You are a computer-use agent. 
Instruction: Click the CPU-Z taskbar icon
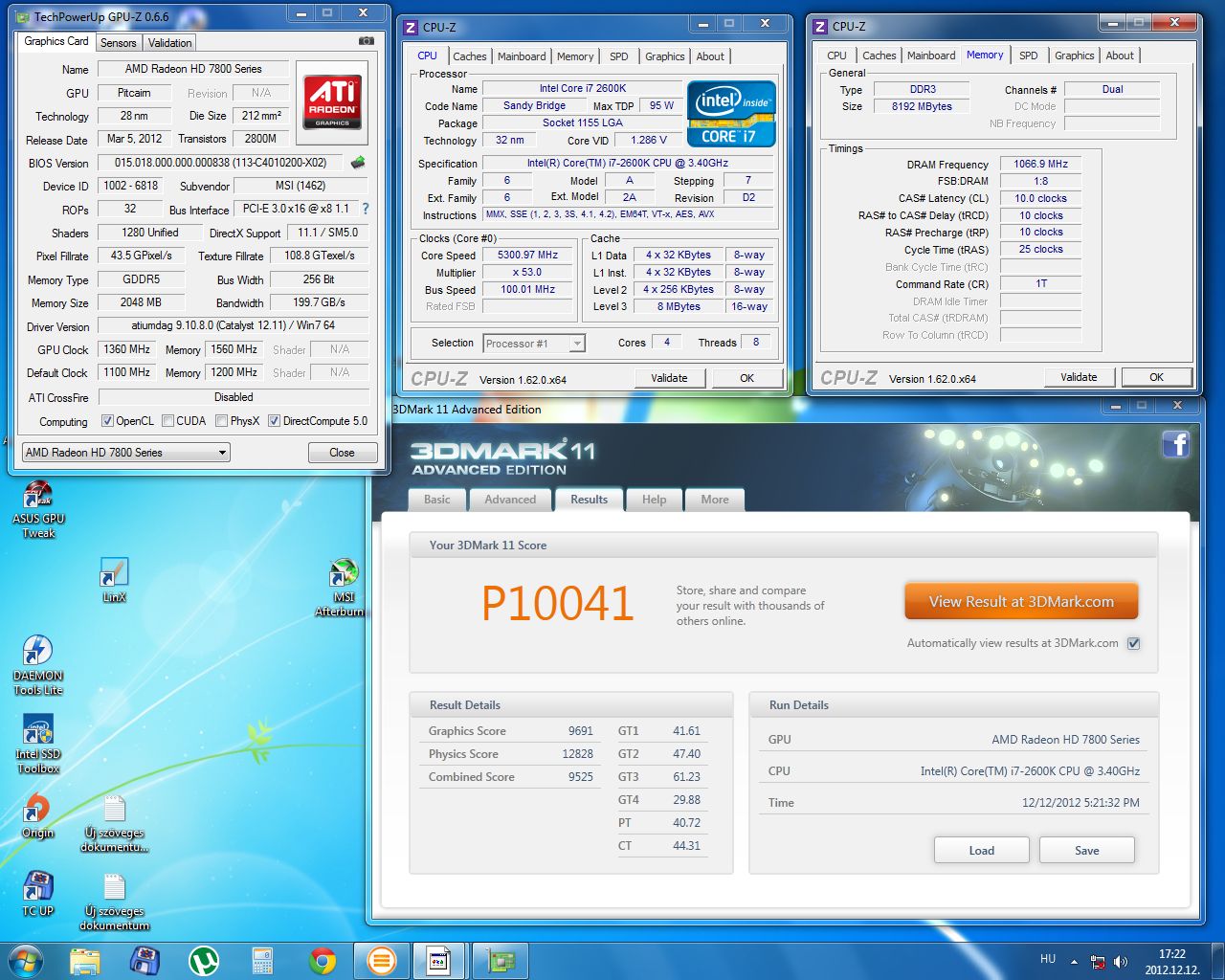[439, 960]
